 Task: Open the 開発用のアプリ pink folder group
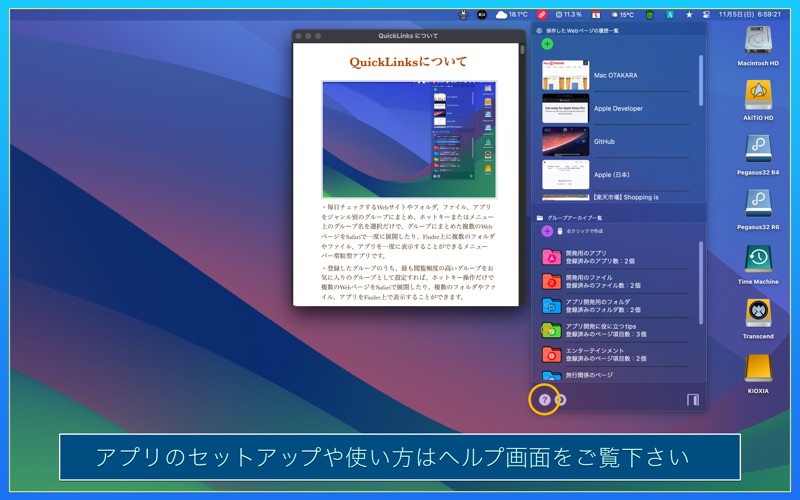coord(615,257)
